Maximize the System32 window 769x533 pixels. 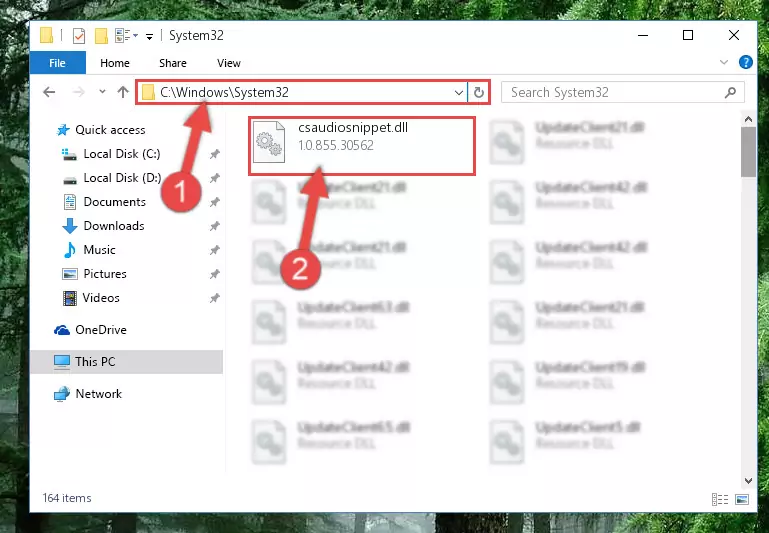688,35
